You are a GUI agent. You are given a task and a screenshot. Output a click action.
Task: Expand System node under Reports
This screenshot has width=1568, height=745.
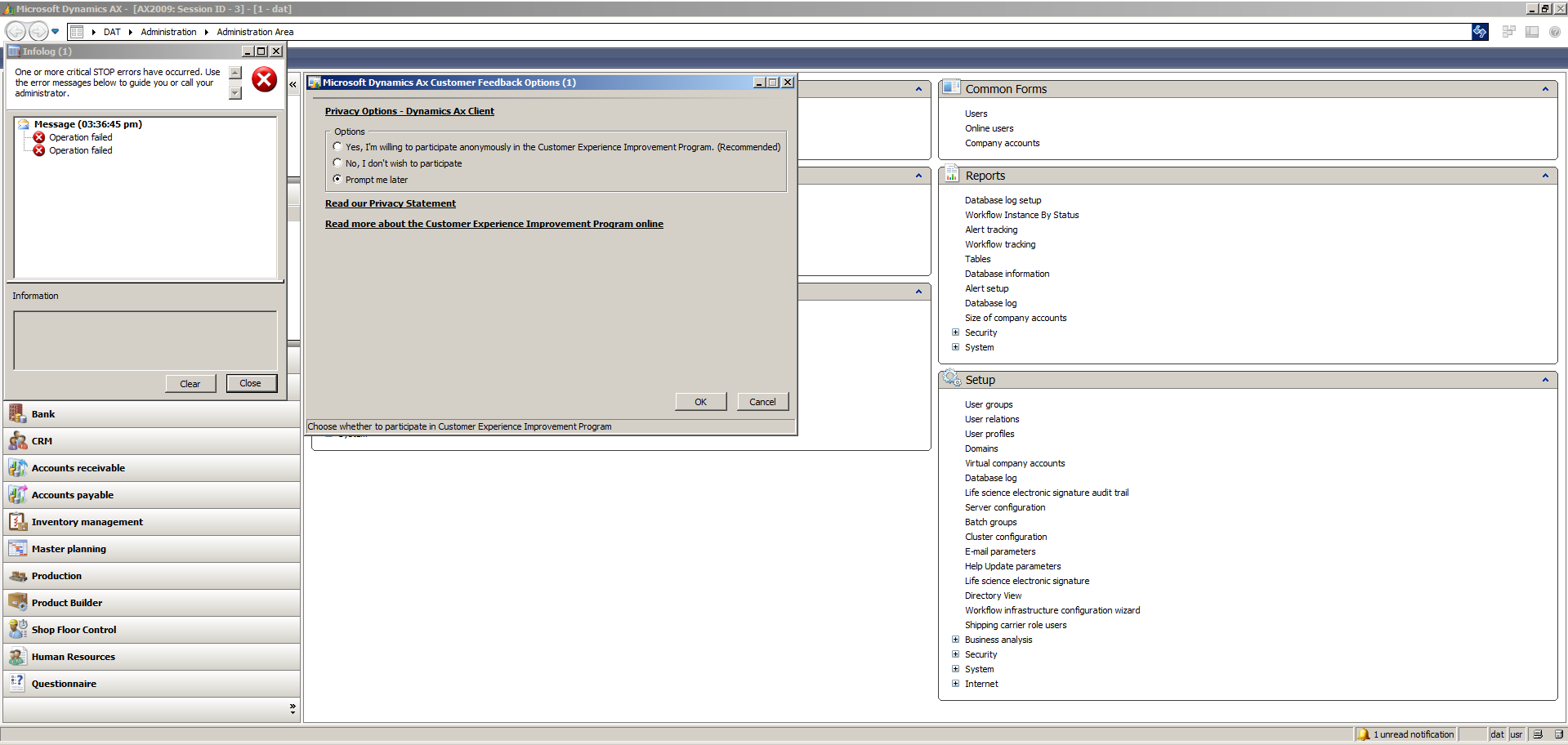coord(955,347)
